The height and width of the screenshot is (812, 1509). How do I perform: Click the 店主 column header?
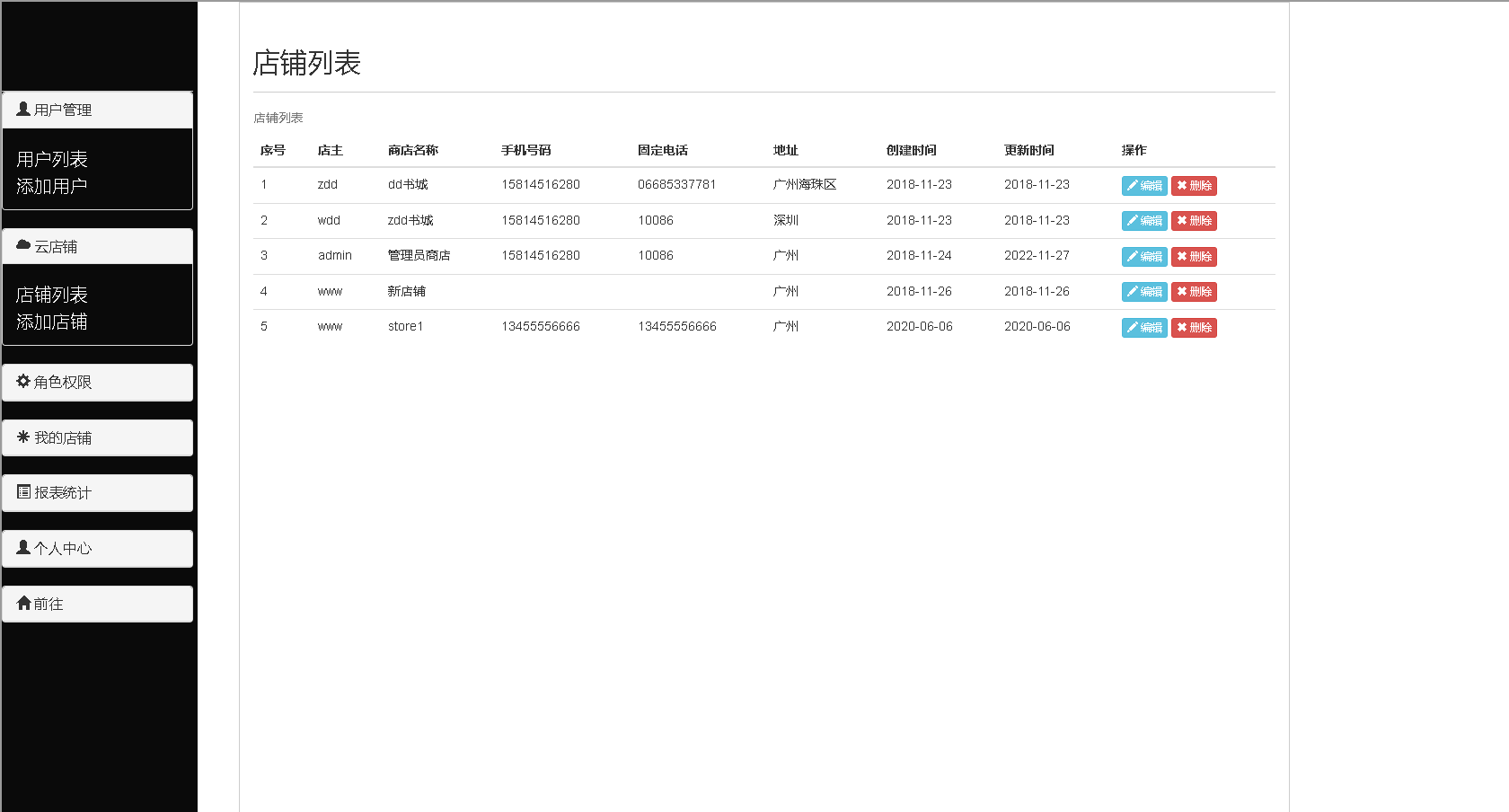331,150
